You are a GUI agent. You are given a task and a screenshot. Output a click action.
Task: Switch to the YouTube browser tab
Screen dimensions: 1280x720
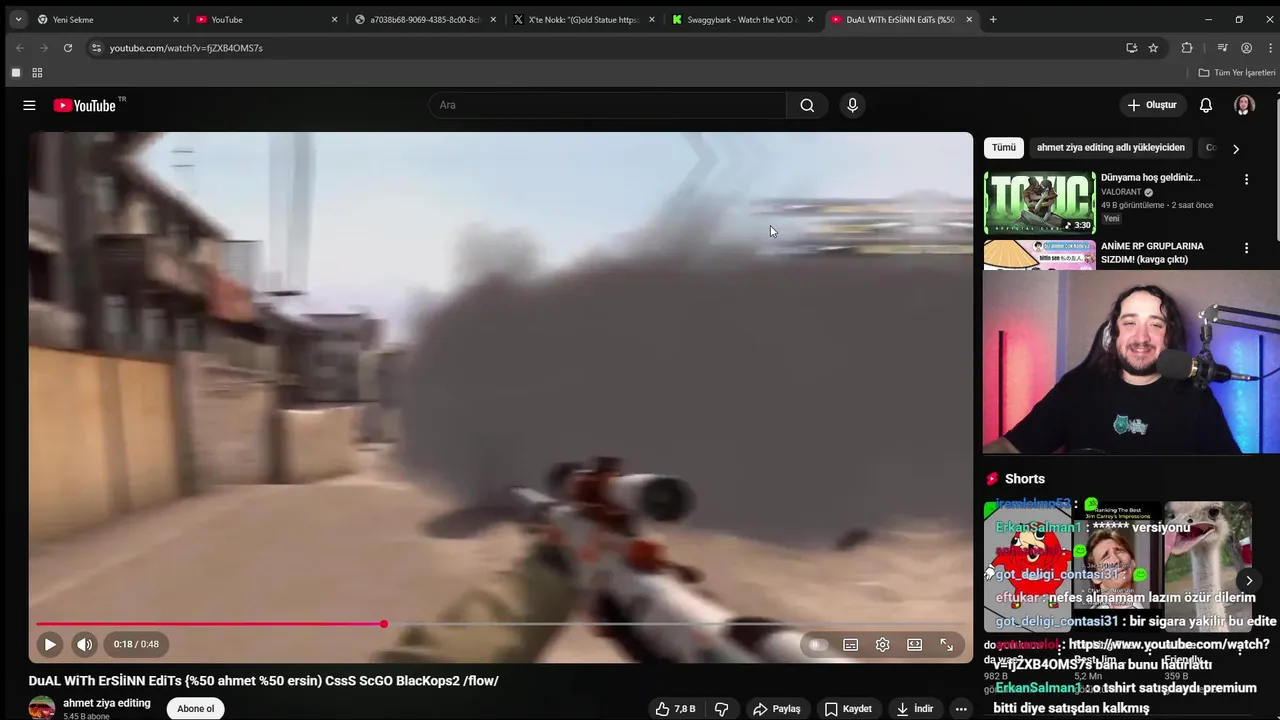[267, 19]
